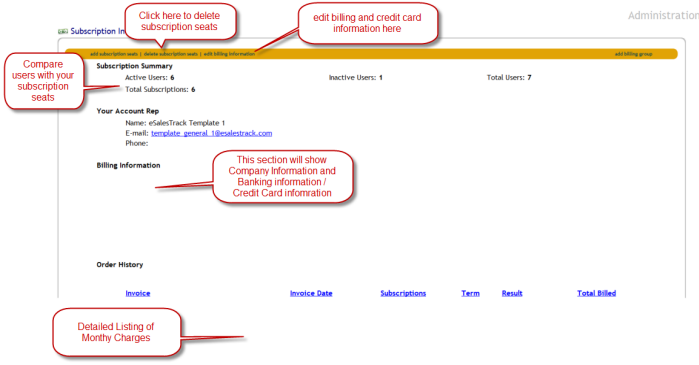Click the Active Users count label
This screenshot has height=365, width=699.
tap(150, 78)
